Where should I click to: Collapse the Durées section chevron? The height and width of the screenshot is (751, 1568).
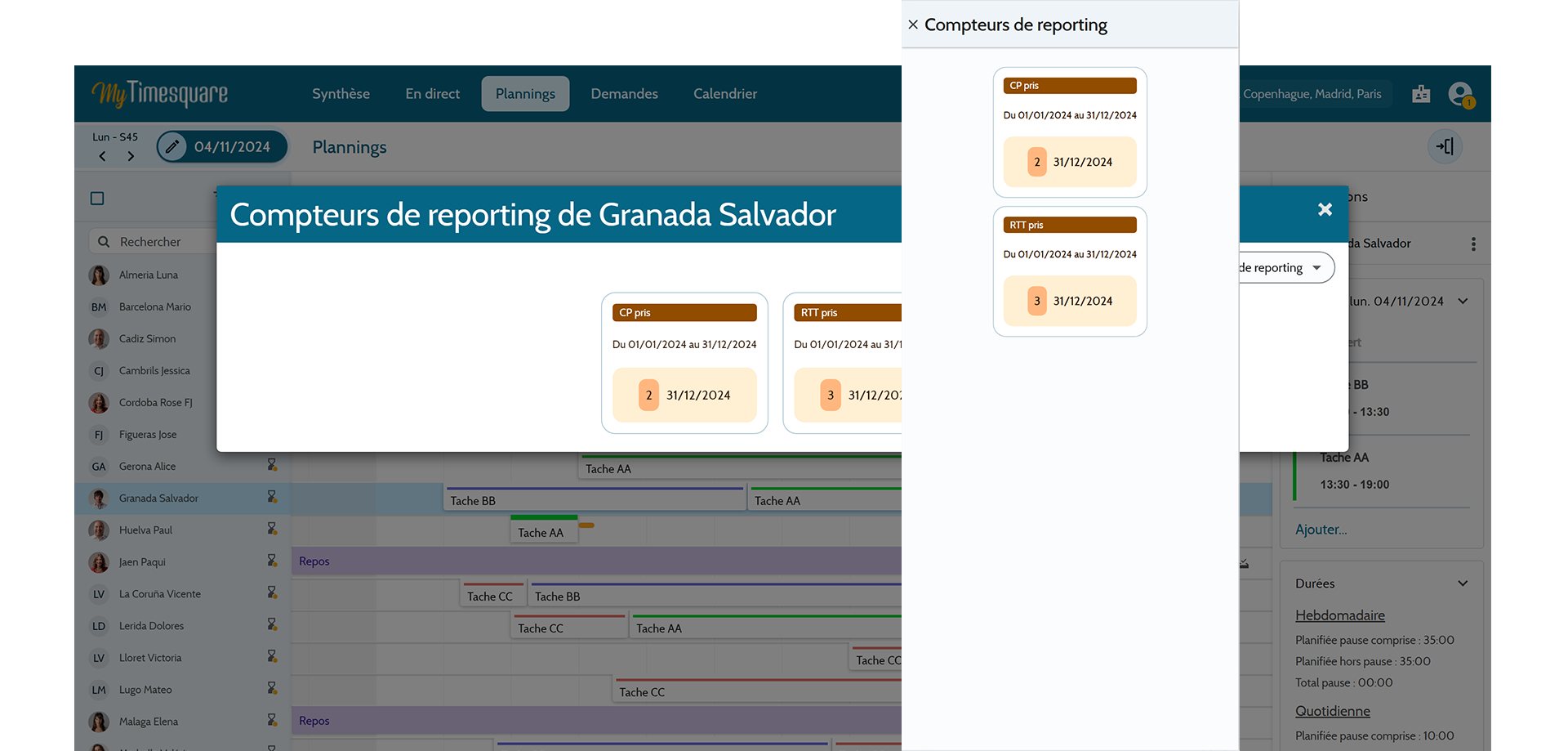point(1463,583)
